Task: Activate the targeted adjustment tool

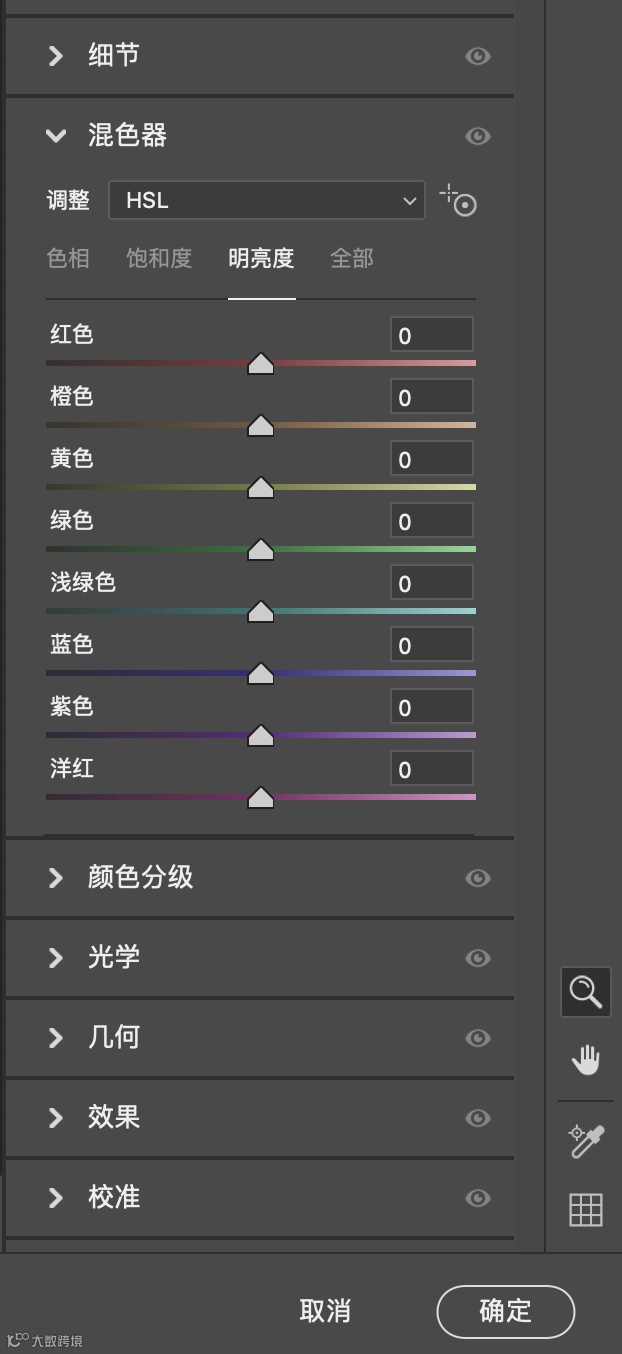Action: coord(459,200)
